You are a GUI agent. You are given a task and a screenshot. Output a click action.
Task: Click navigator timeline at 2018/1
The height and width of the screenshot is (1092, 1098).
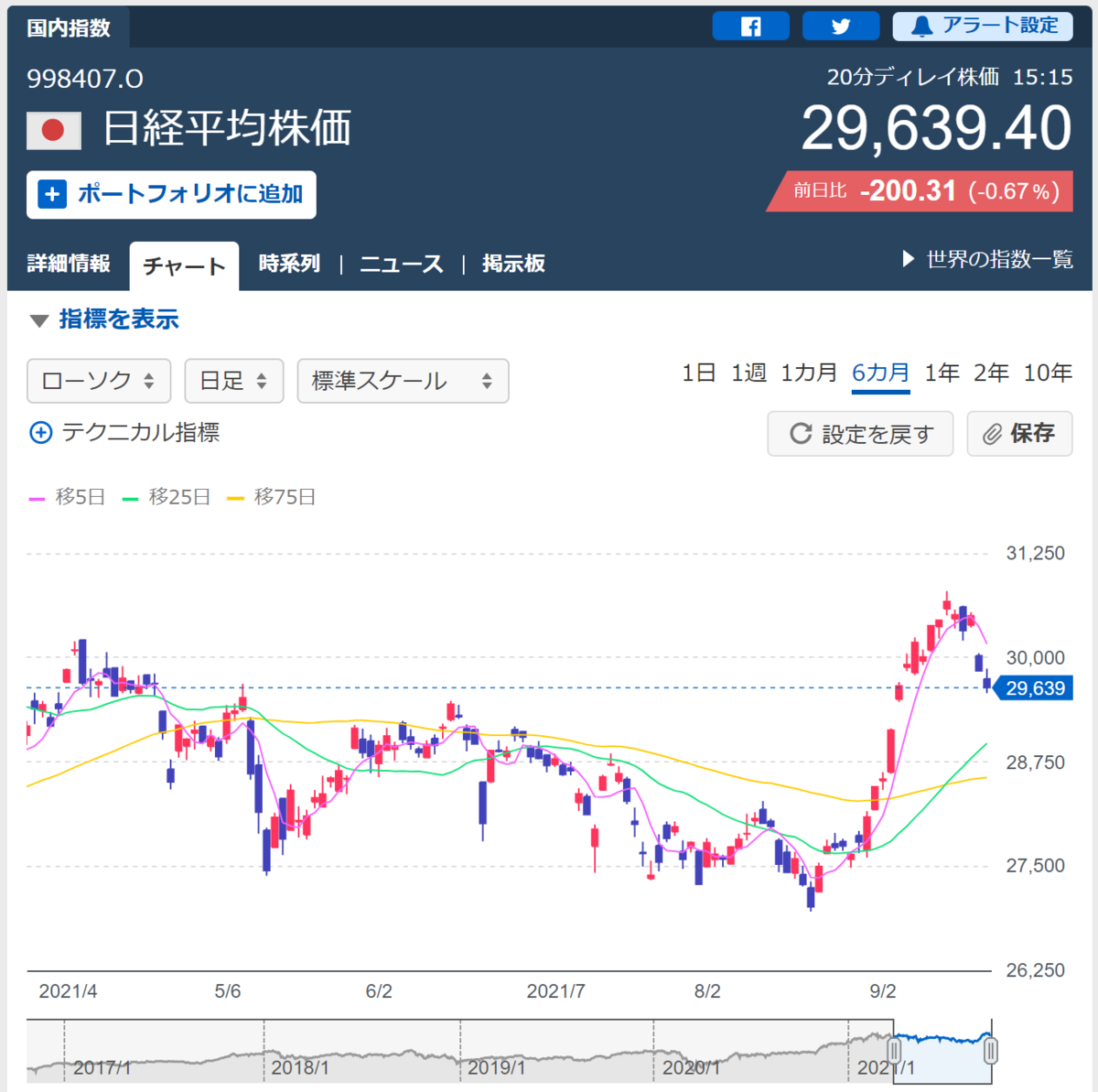pyautogui.click(x=299, y=1067)
